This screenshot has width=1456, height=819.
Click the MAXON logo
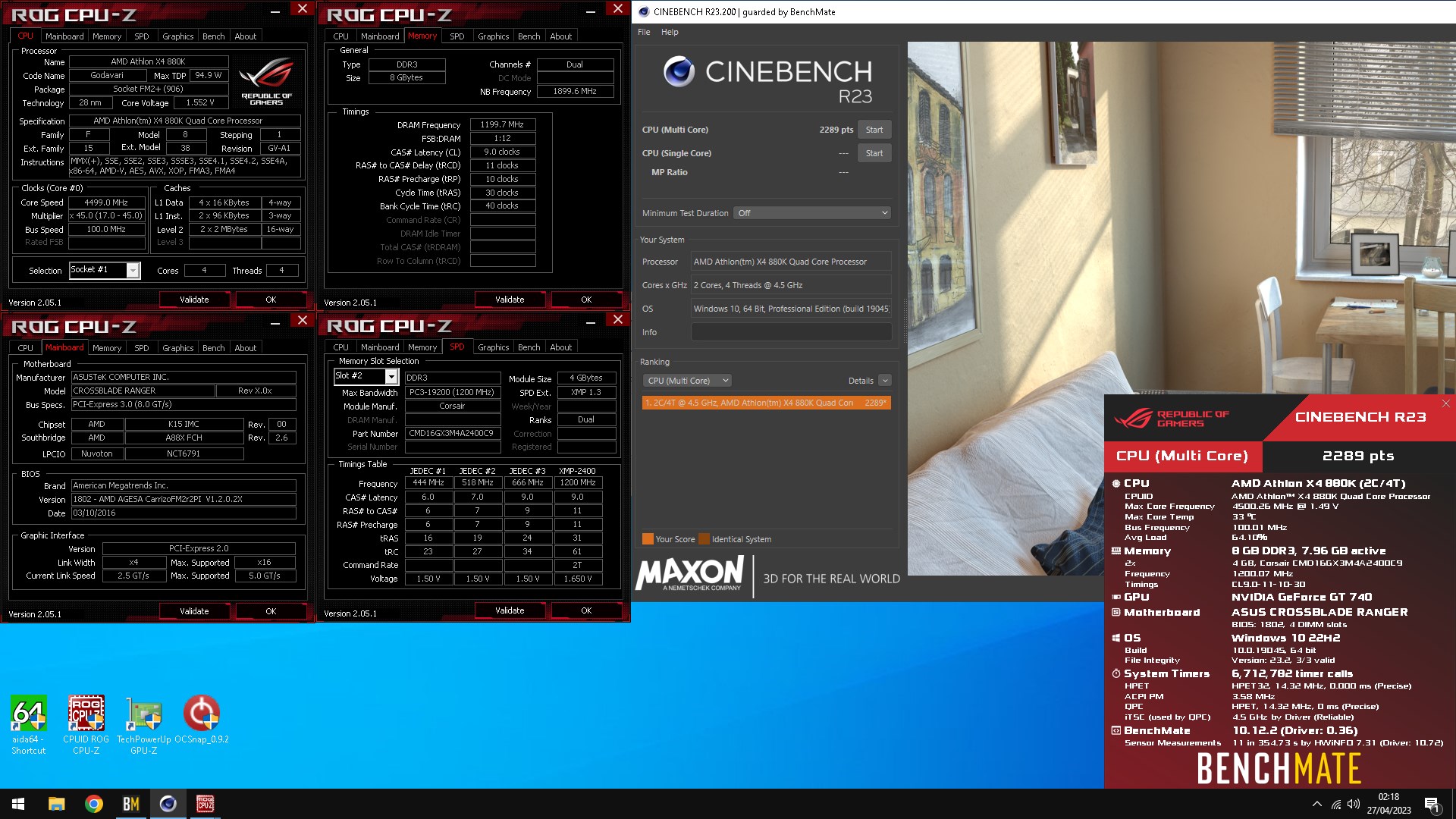[x=691, y=574]
